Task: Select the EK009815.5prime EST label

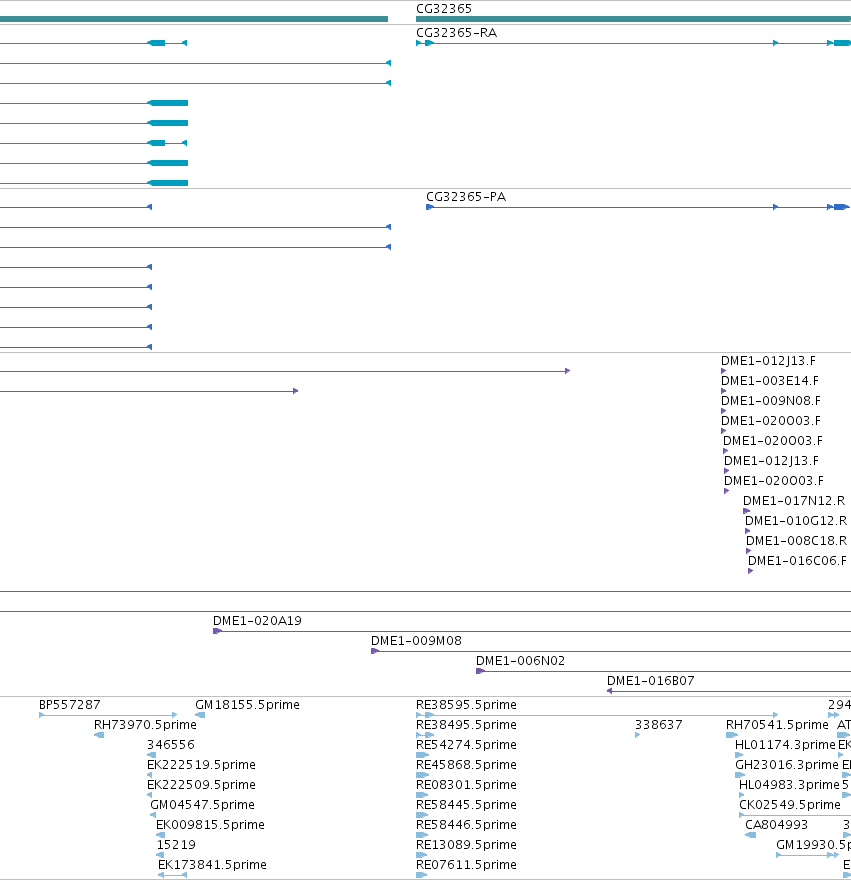Action: (x=210, y=825)
